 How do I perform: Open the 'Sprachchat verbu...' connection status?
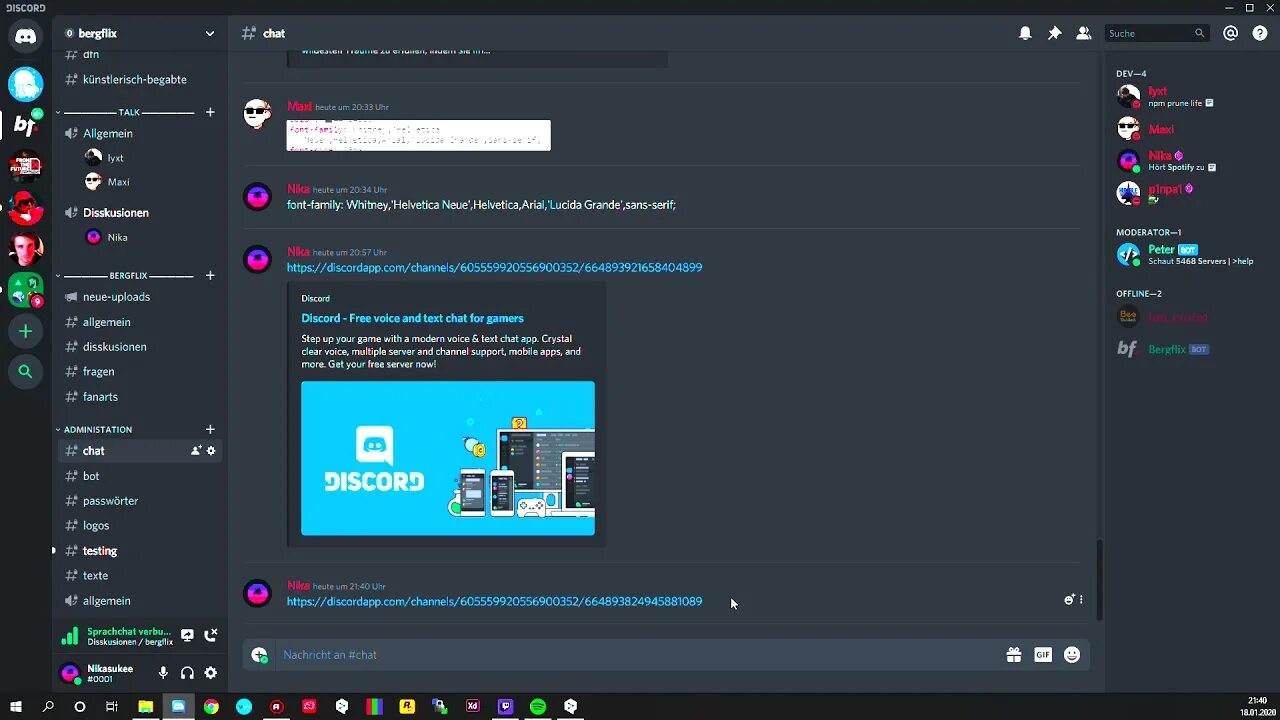click(x=128, y=632)
